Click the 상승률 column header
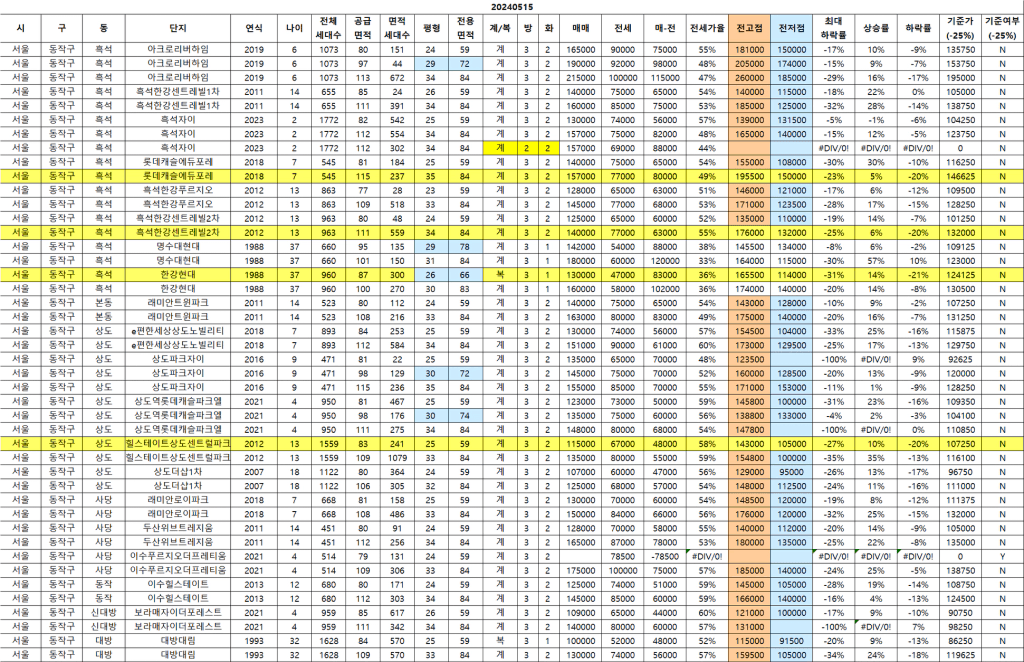1024x662 pixels. click(x=876, y=28)
